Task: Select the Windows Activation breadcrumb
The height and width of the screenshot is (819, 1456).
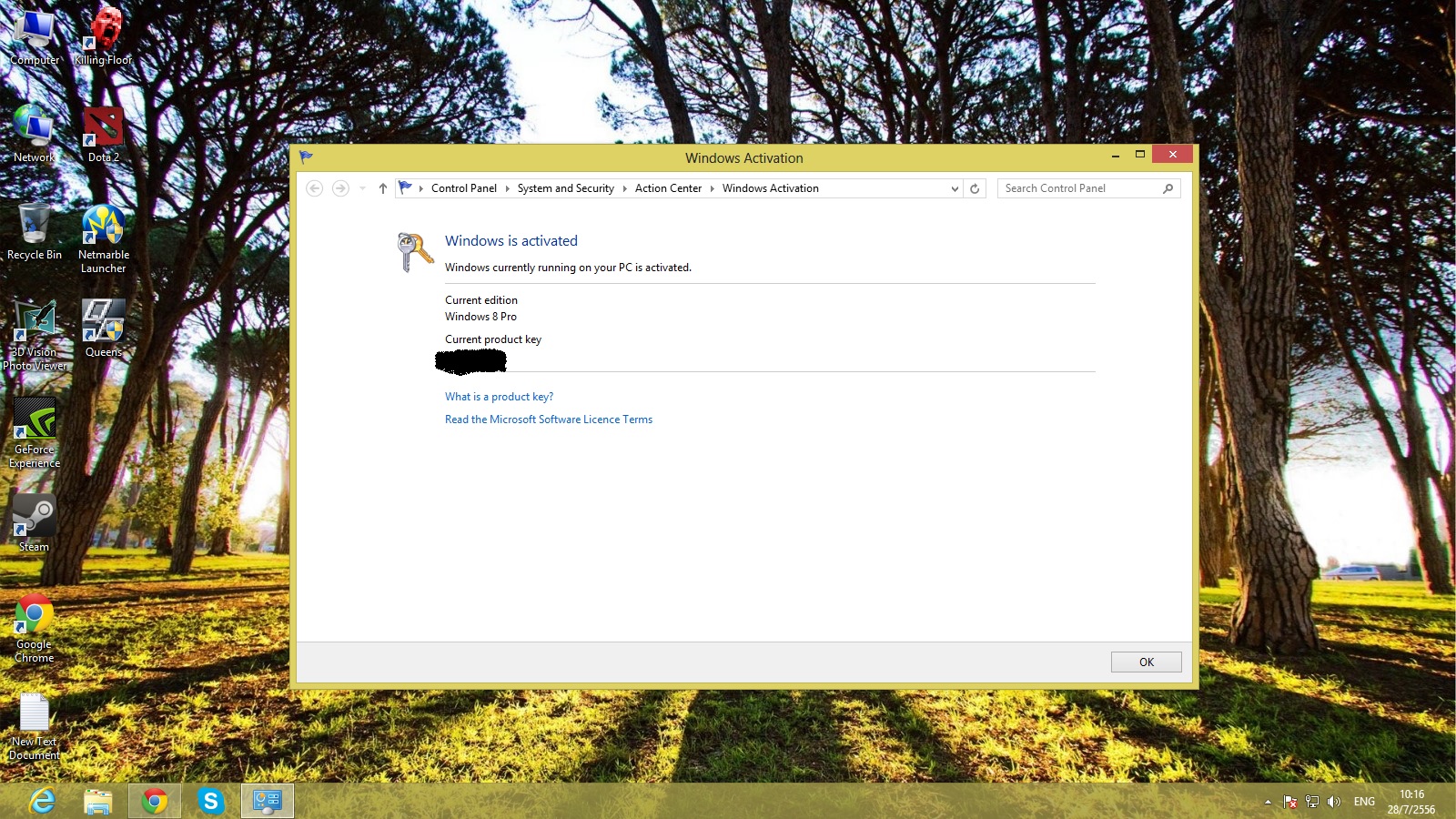Action: pyautogui.click(x=771, y=188)
